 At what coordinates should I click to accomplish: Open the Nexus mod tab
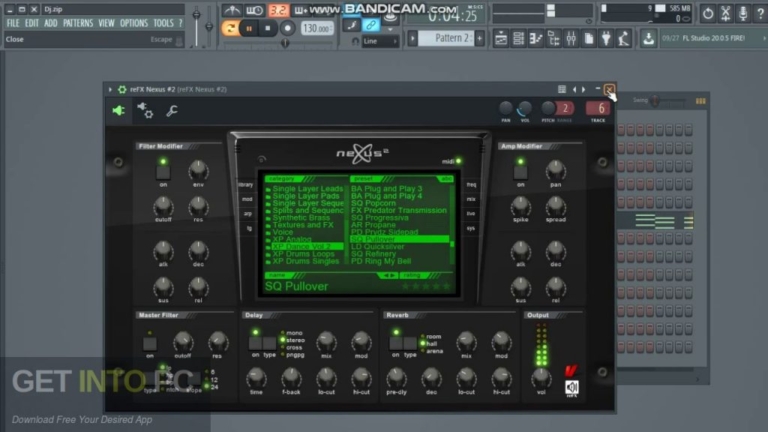coord(247,199)
